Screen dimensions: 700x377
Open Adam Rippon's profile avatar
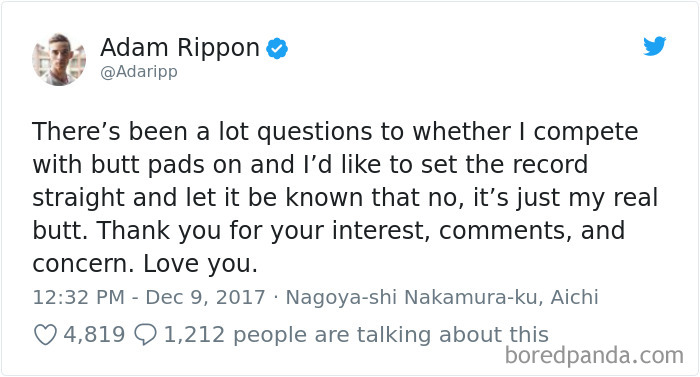tap(59, 59)
